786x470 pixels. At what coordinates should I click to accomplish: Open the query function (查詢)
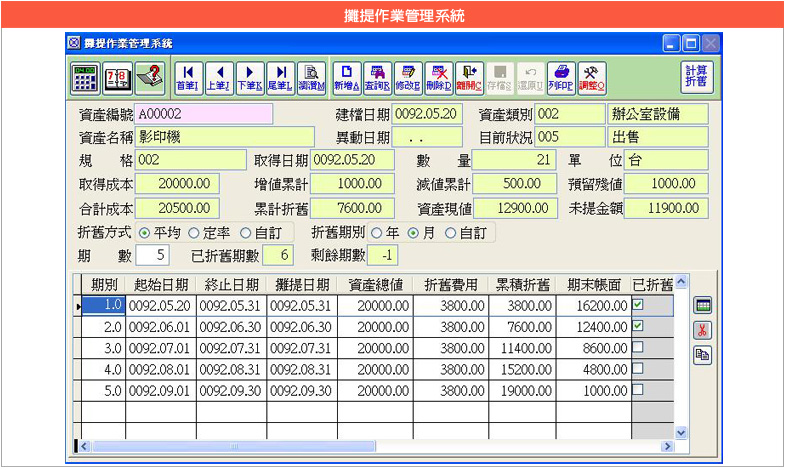click(x=376, y=77)
